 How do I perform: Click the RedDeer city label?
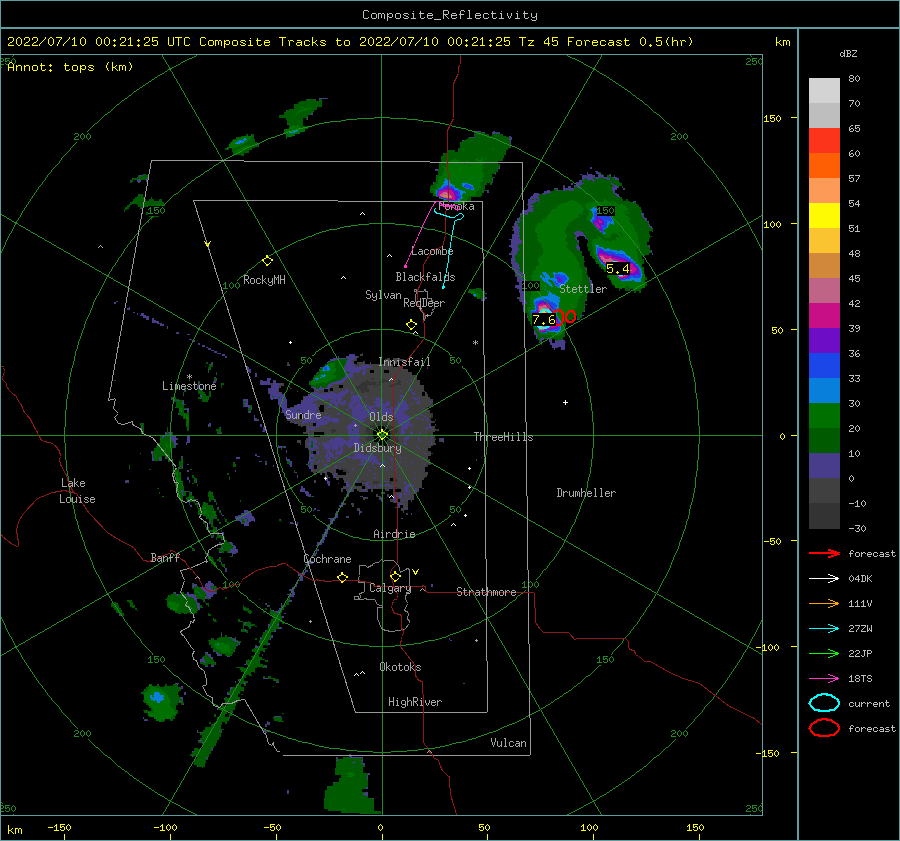(424, 303)
